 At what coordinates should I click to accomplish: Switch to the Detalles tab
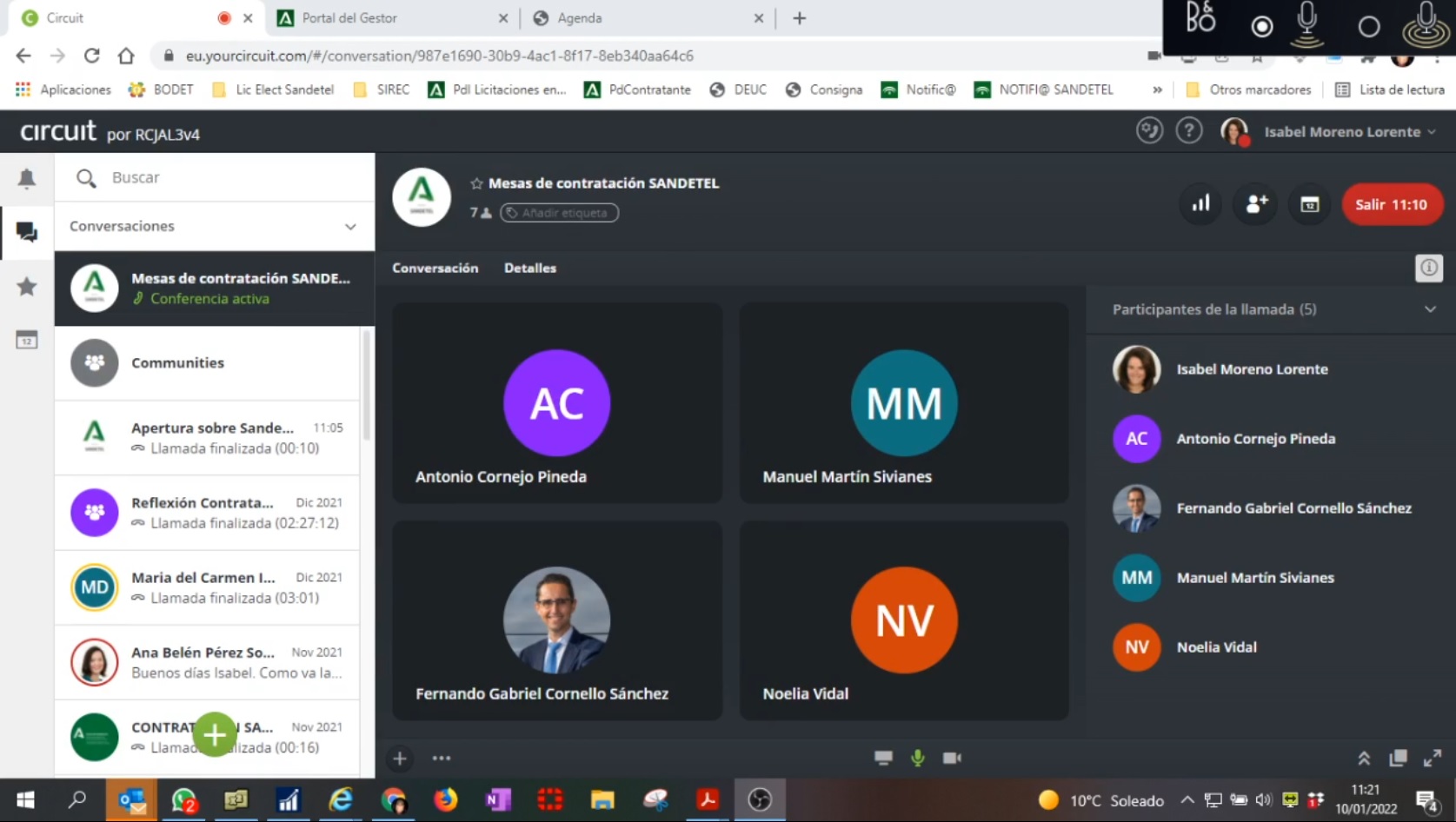pos(529,268)
